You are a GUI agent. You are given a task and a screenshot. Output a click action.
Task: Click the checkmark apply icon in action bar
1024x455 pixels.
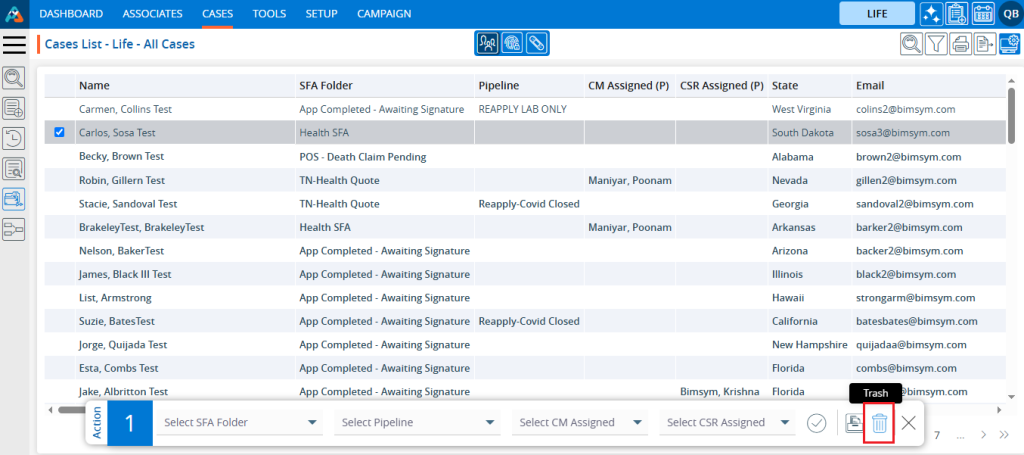[x=816, y=423]
